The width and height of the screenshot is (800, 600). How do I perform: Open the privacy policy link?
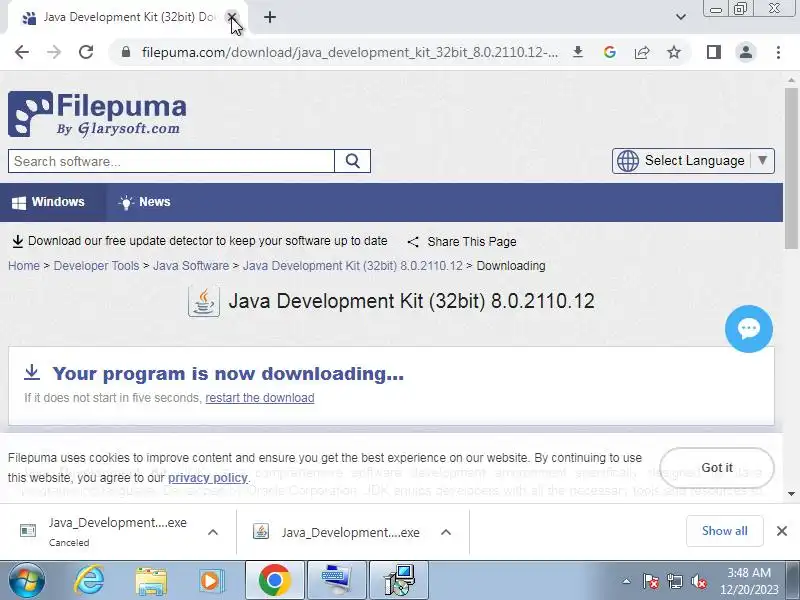tap(208, 478)
